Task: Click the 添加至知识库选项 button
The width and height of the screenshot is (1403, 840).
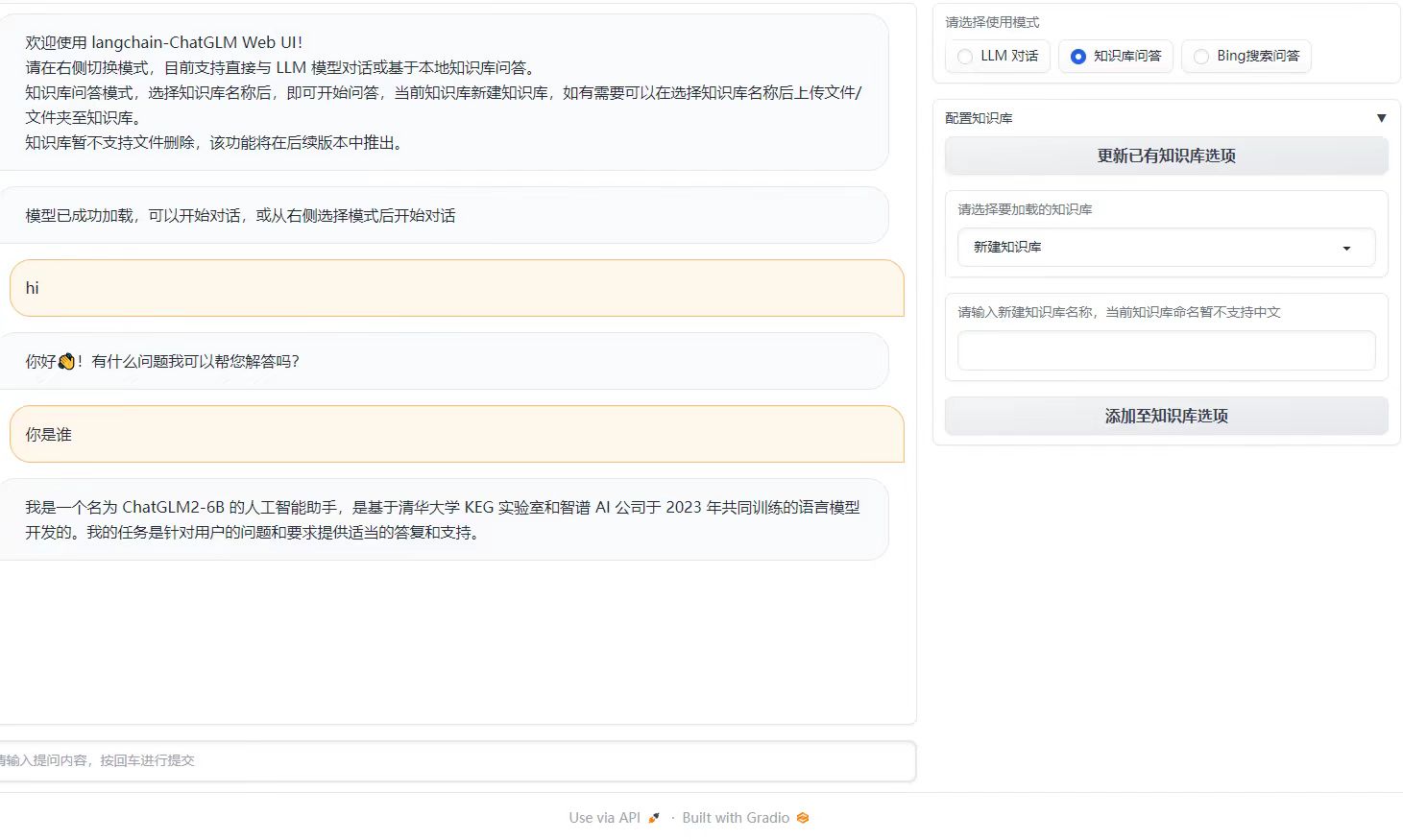Action: click(x=1167, y=416)
